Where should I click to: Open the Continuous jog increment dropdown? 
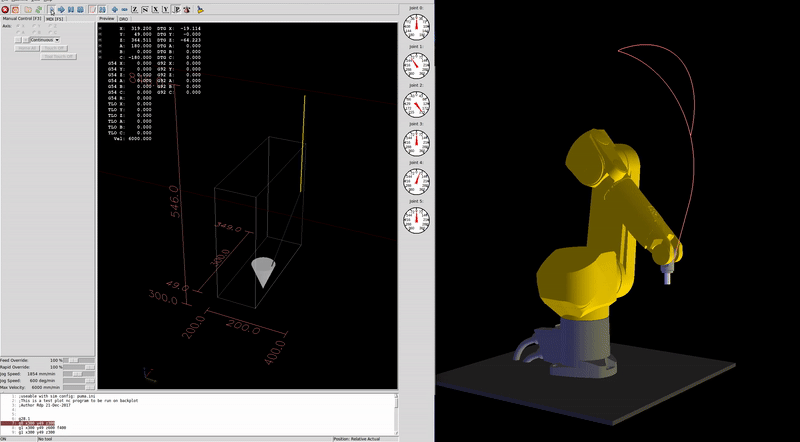(x=44, y=40)
